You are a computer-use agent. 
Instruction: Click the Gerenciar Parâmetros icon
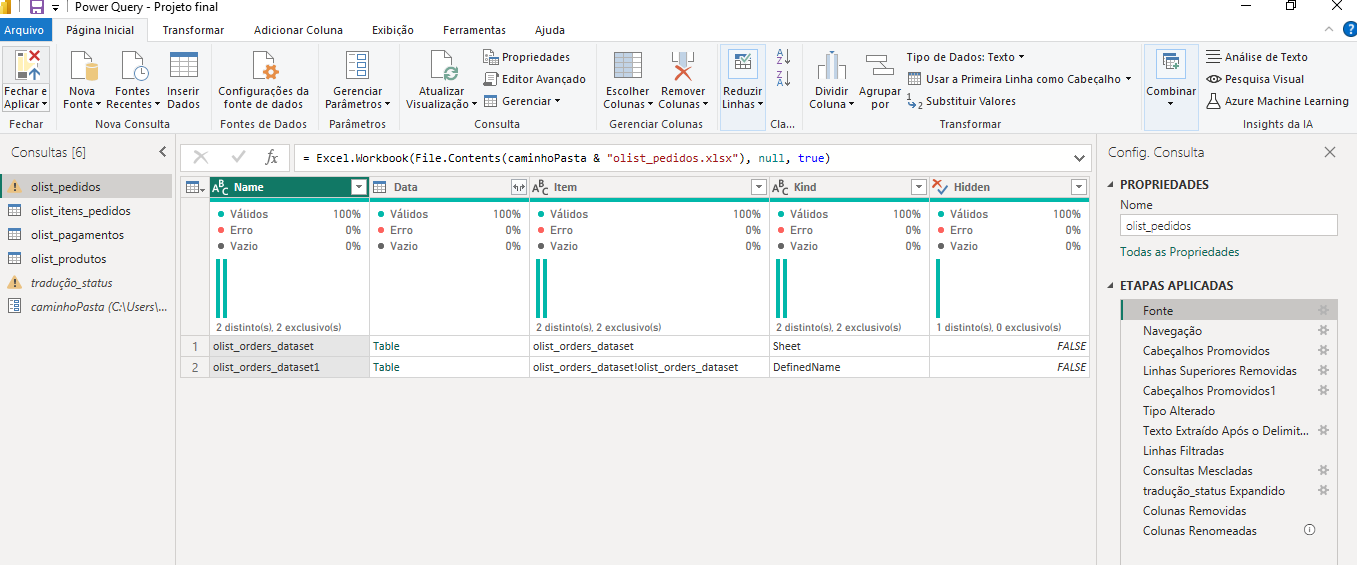coord(357,66)
